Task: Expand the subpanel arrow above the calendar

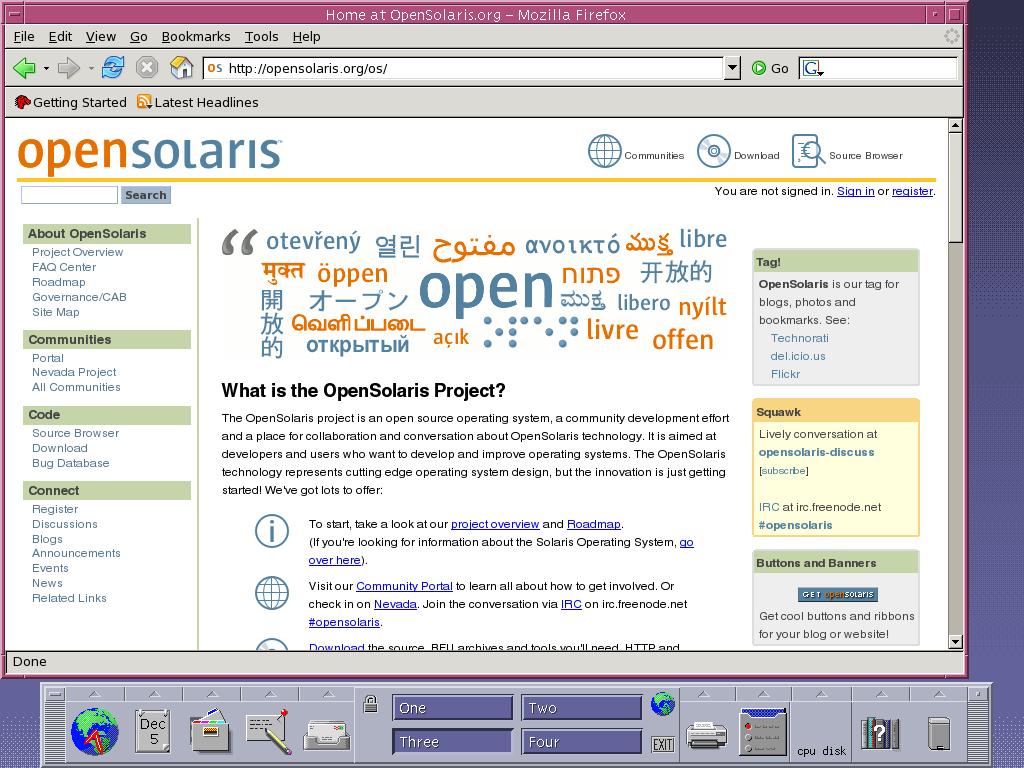Action: tap(153, 693)
